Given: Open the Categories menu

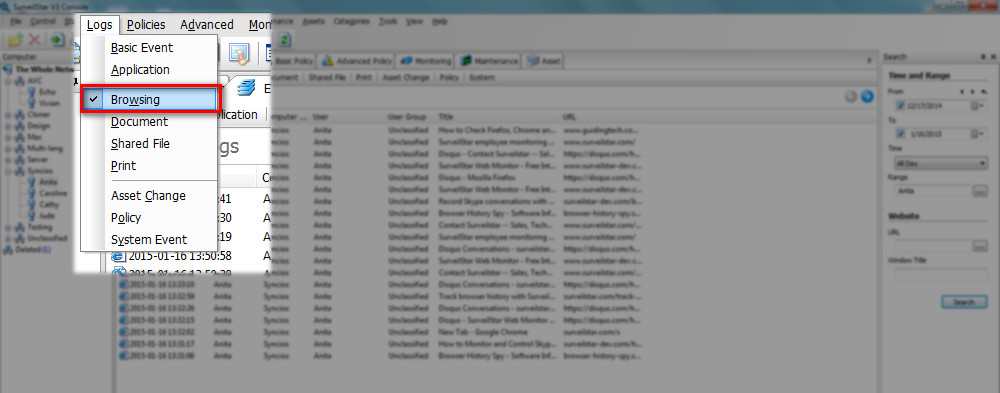Looking at the screenshot, I should (351, 21).
